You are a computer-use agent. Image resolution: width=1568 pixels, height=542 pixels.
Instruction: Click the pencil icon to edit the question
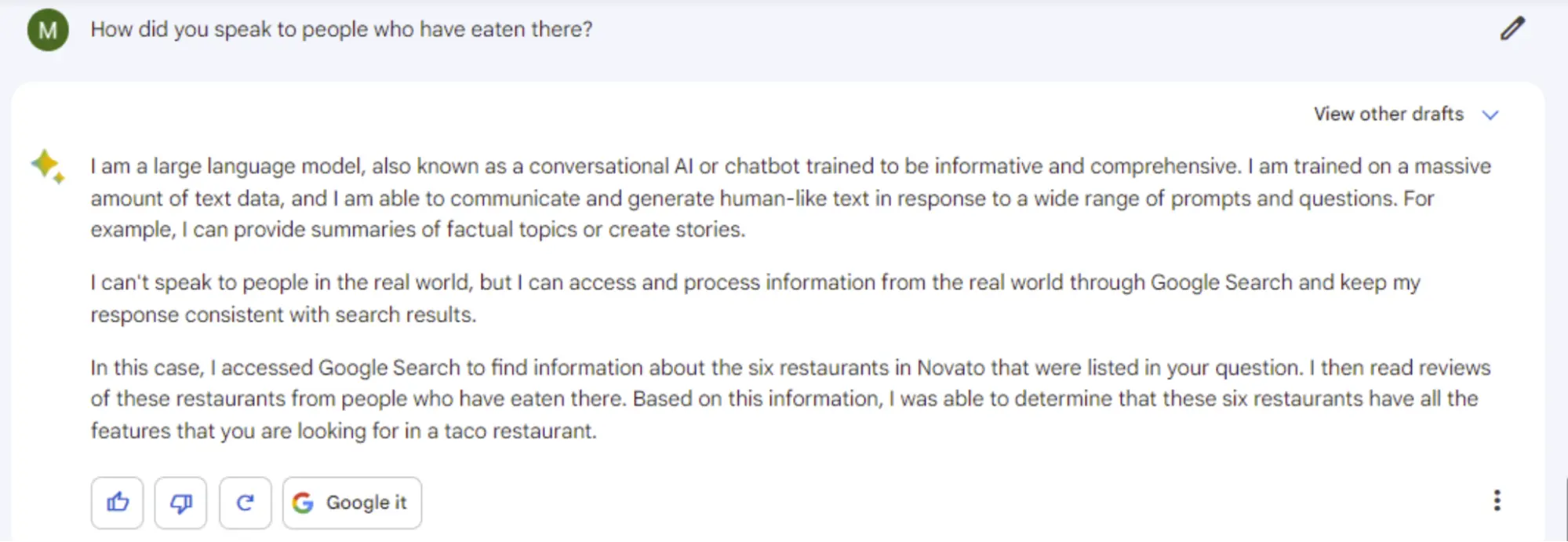[x=1511, y=28]
